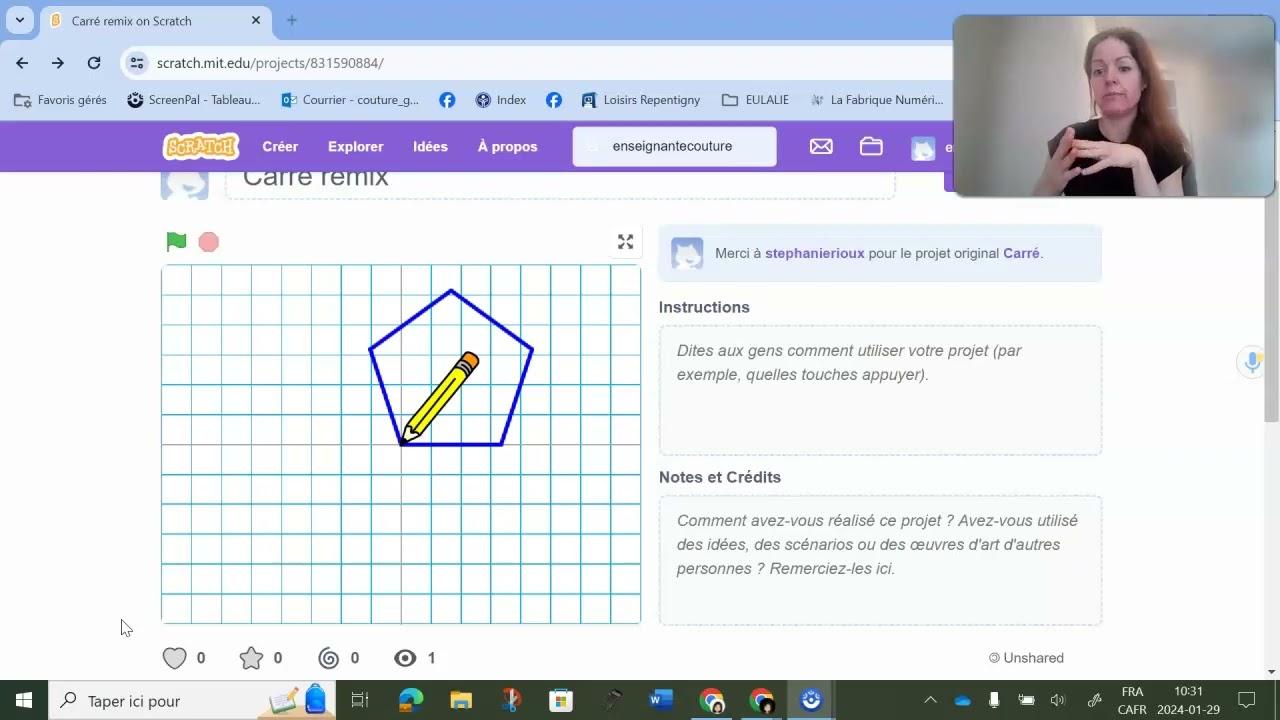Screen dimensions: 1280x720
Task: Open the Explorer menu item
Action: click(x=356, y=146)
